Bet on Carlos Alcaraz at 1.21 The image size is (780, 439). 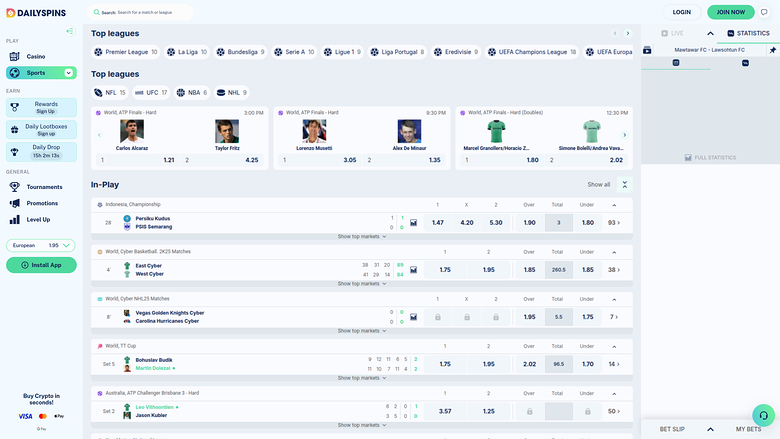click(137, 160)
